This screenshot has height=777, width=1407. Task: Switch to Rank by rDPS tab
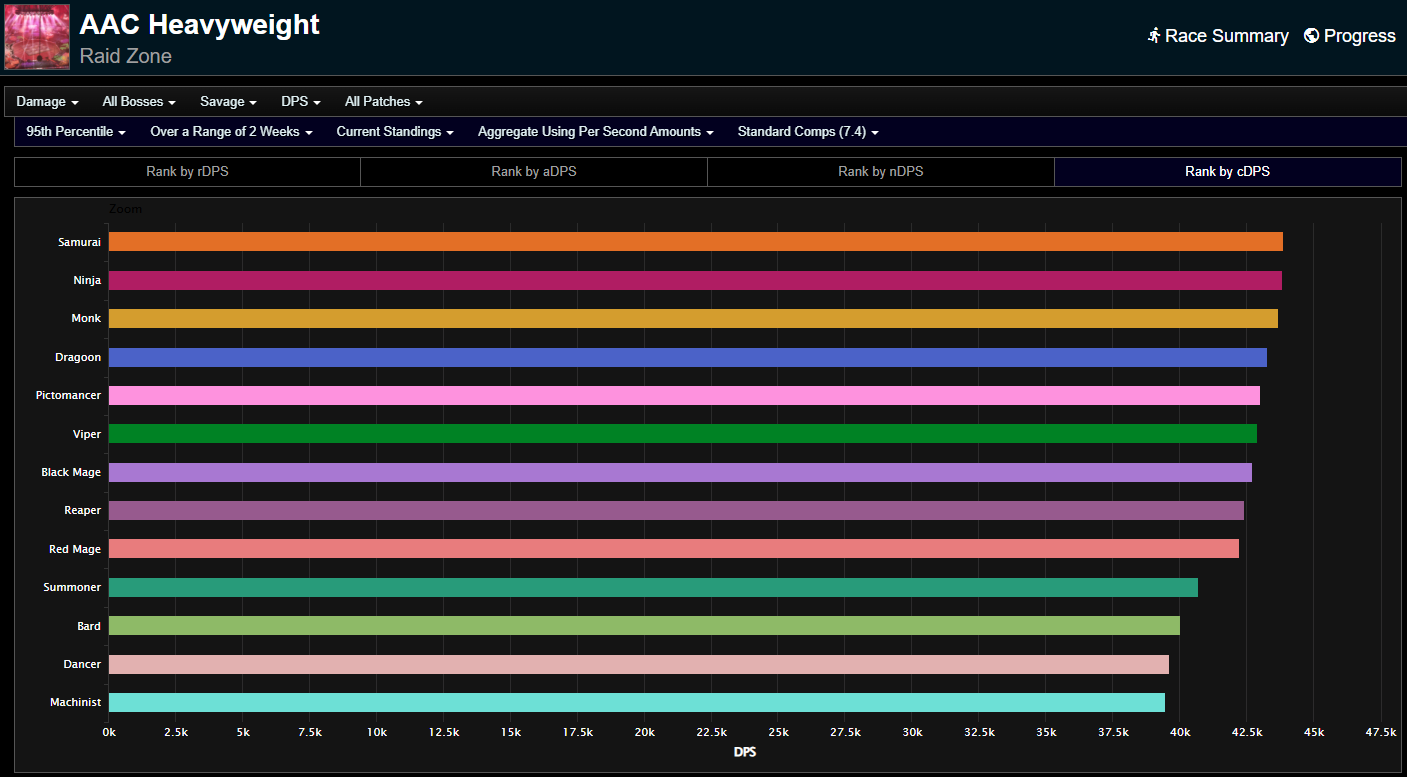187,172
